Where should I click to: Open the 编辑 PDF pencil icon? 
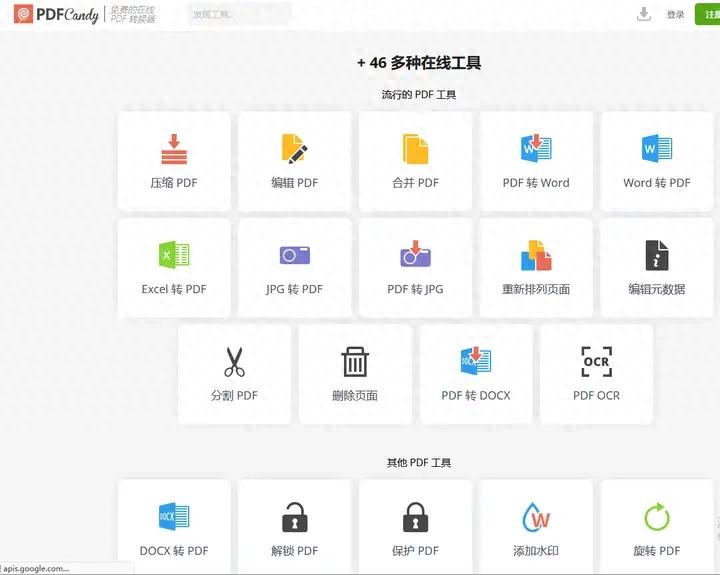point(294,148)
